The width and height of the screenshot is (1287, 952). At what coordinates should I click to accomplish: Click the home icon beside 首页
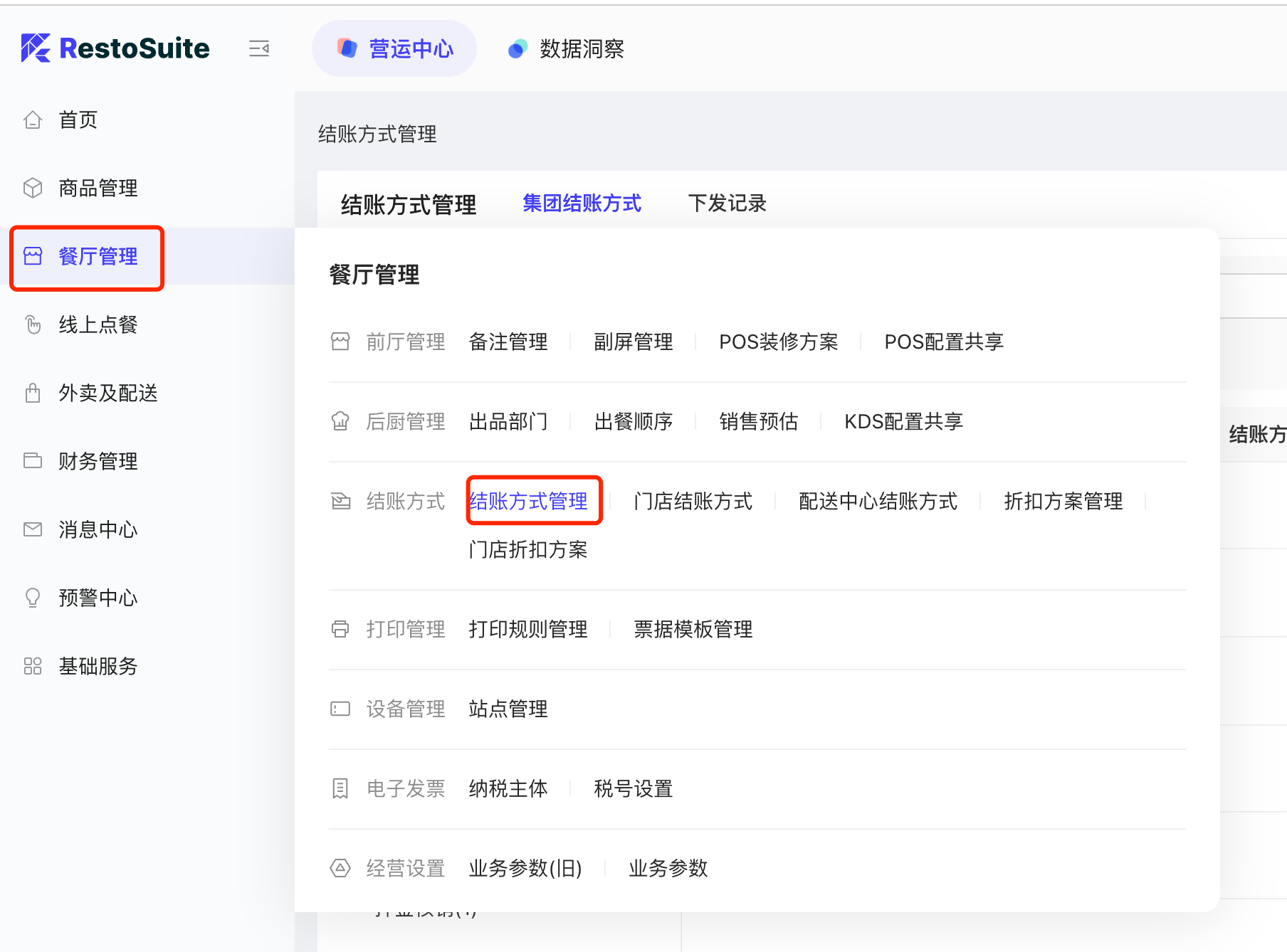[33, 120]
